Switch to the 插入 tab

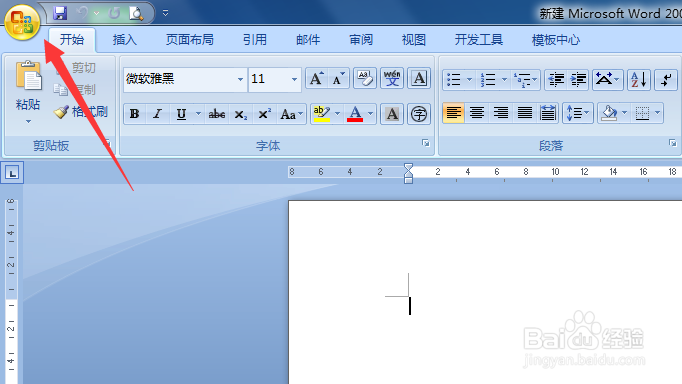coord(125,40)
